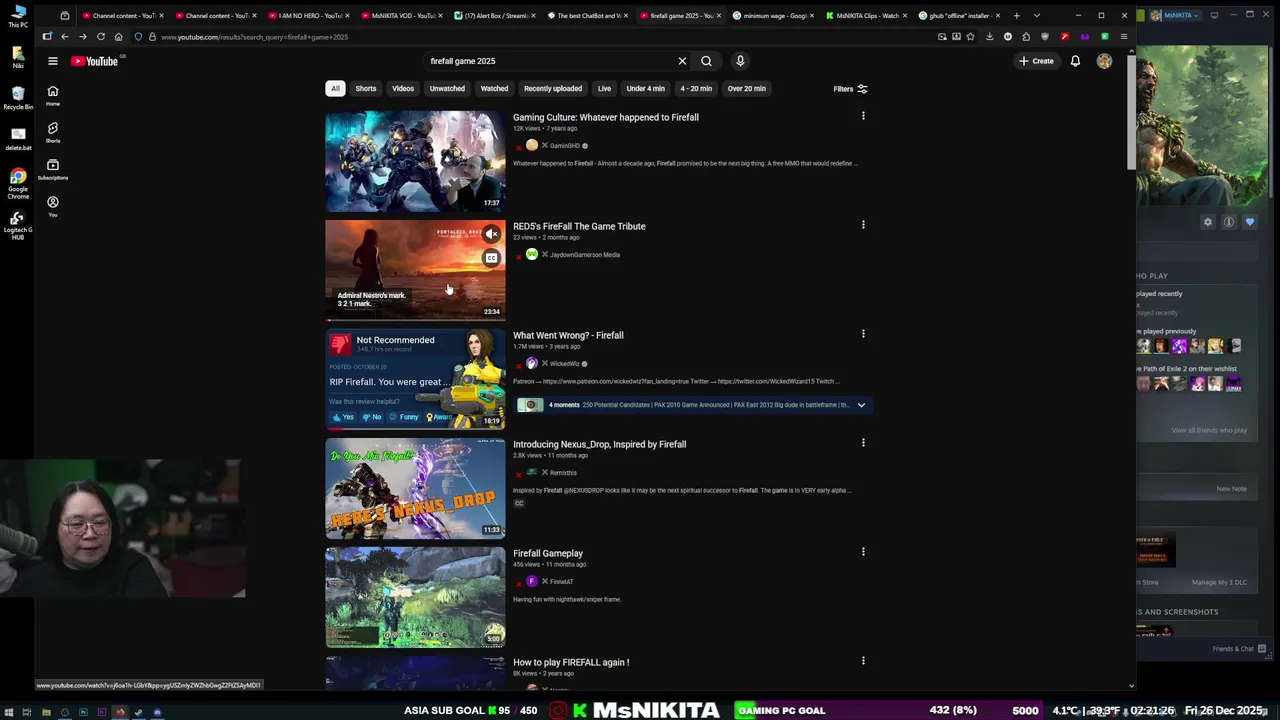Screen dimensions: 1280x720
Task: Open the Filters panel
Action: (x=851, y=89)
